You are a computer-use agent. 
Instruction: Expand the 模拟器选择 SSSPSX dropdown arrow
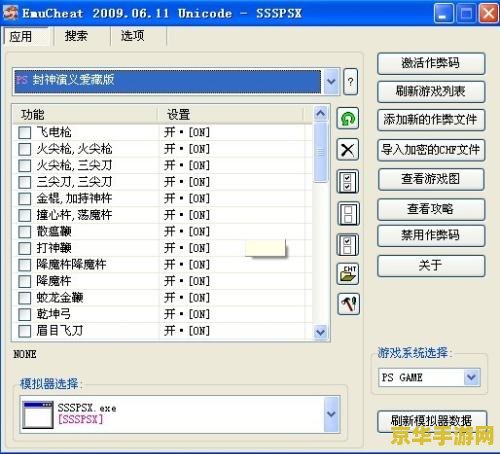pos(331,414)
